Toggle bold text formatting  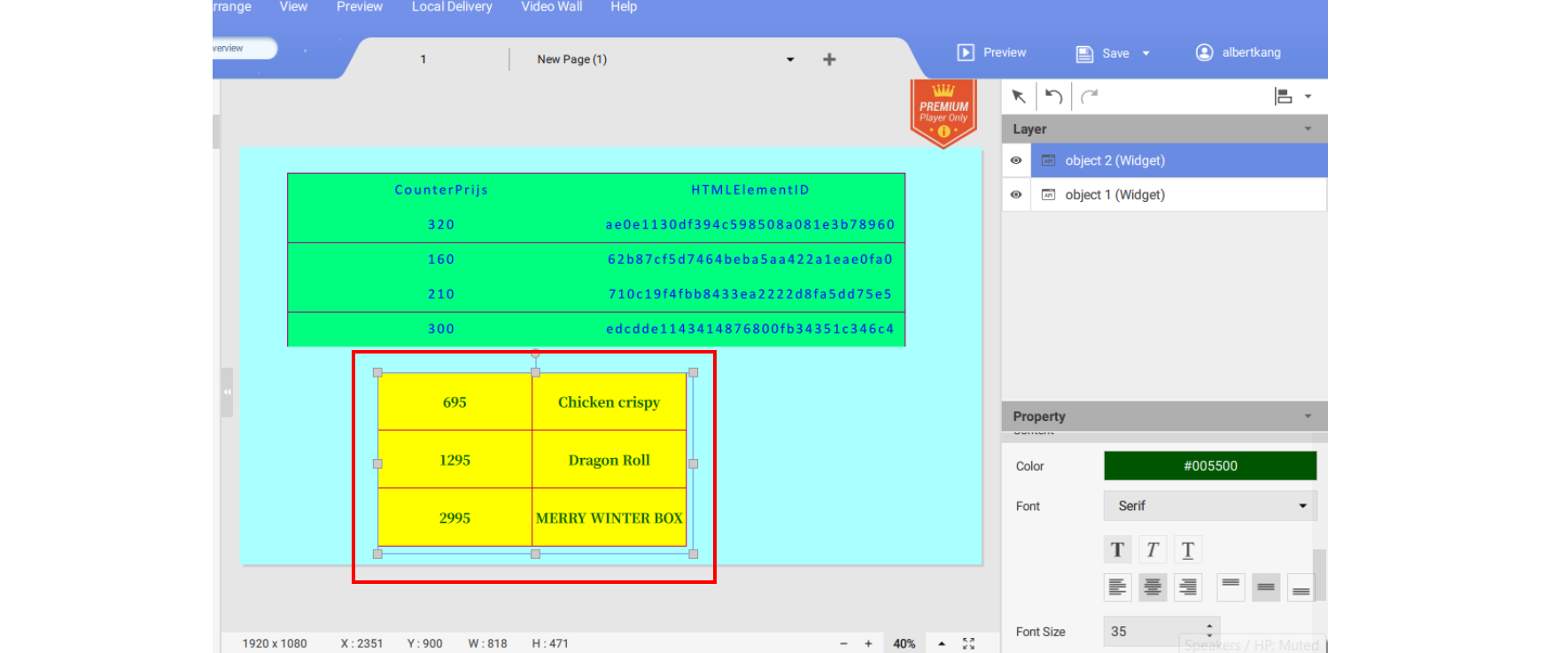1117,550
